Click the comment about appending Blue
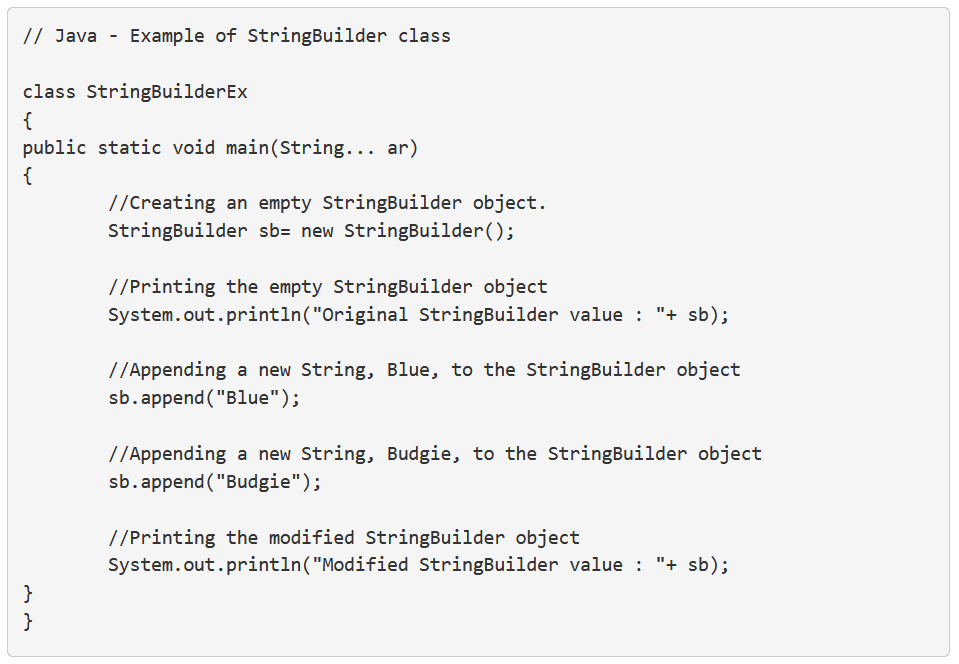This screenshot has width=959, height=664. tap(424, 370)
